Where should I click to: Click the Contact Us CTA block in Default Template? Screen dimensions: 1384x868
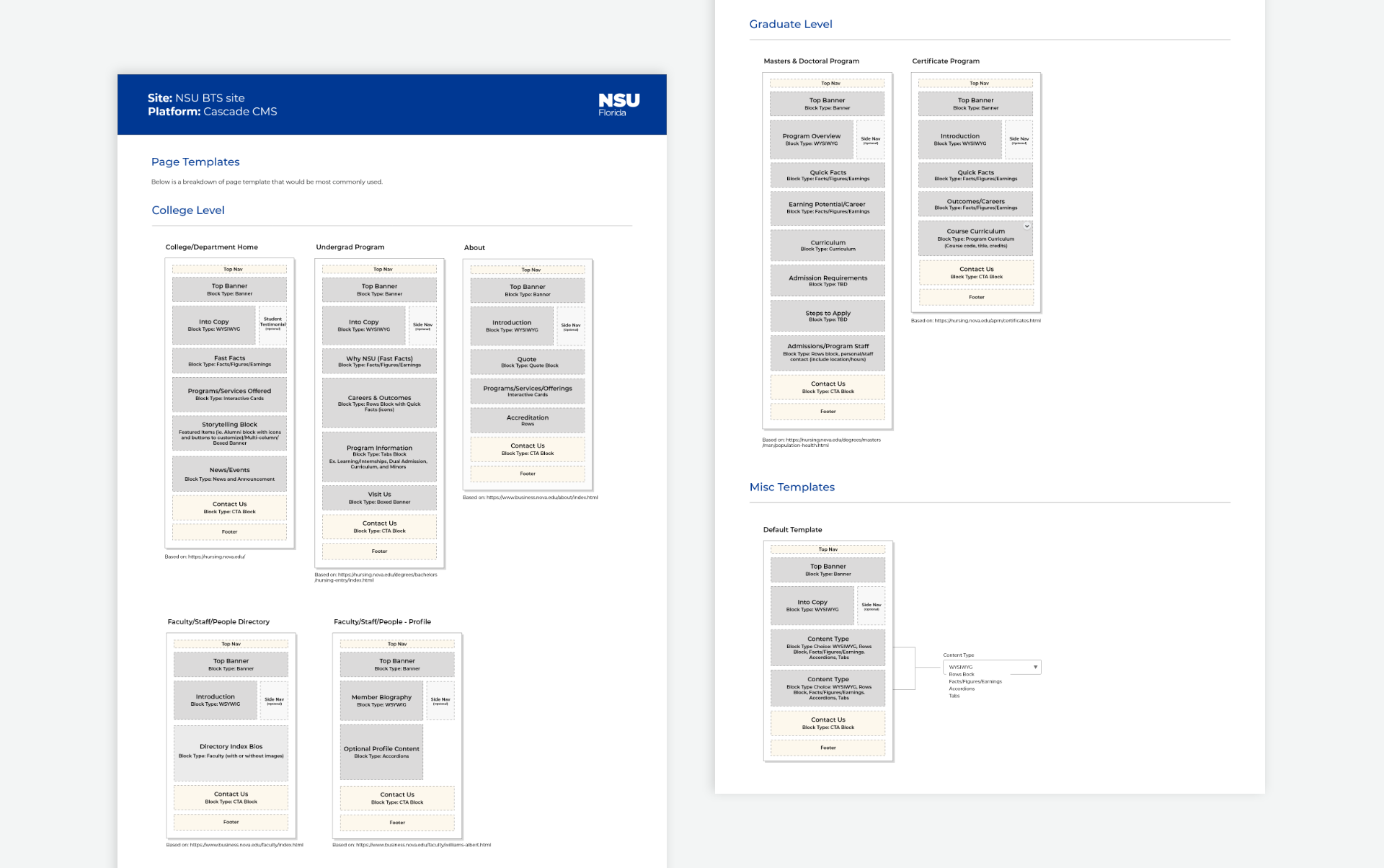tap(828, 722)
